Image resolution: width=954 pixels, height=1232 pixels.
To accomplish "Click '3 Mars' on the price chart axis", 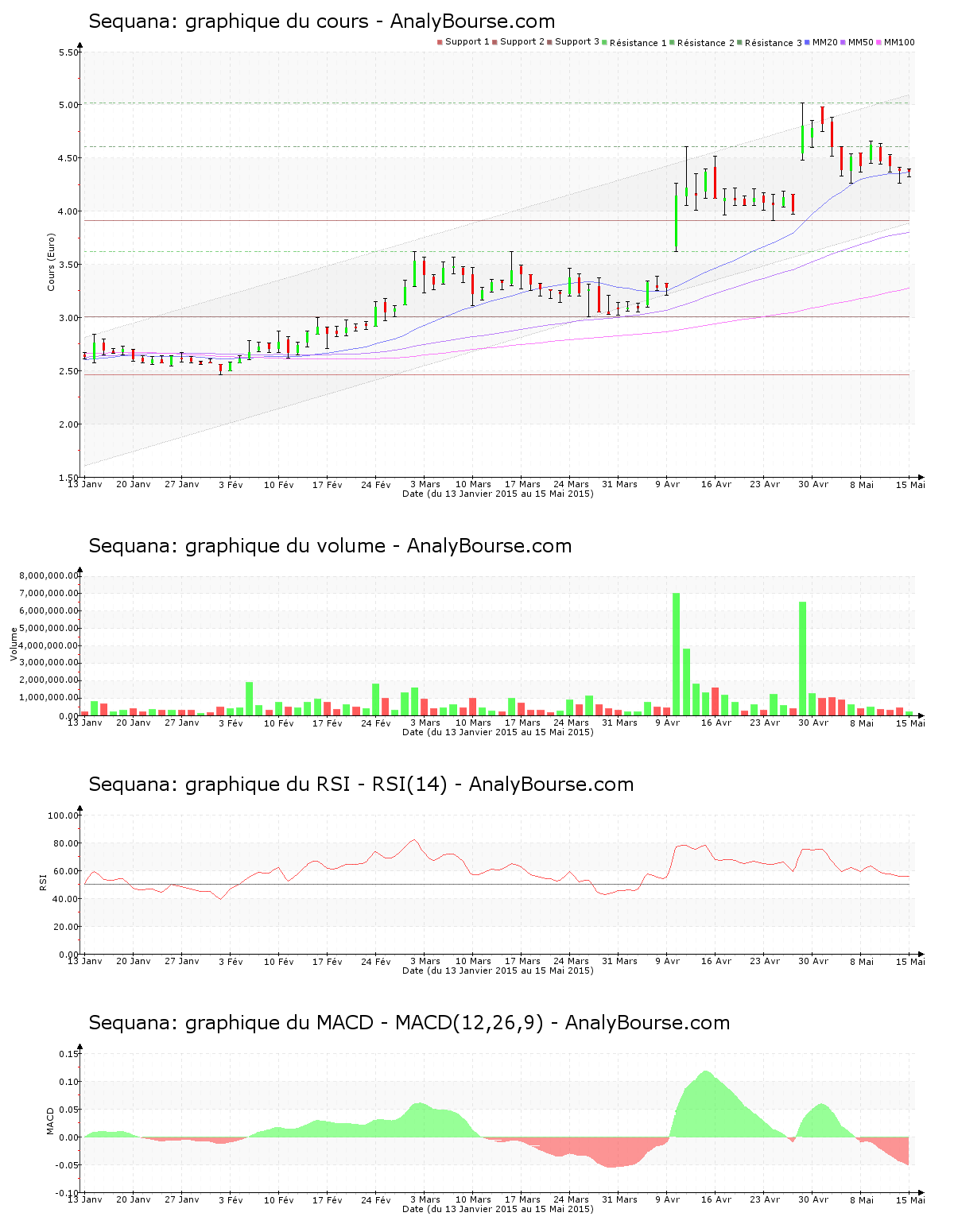I will (425, 484).
